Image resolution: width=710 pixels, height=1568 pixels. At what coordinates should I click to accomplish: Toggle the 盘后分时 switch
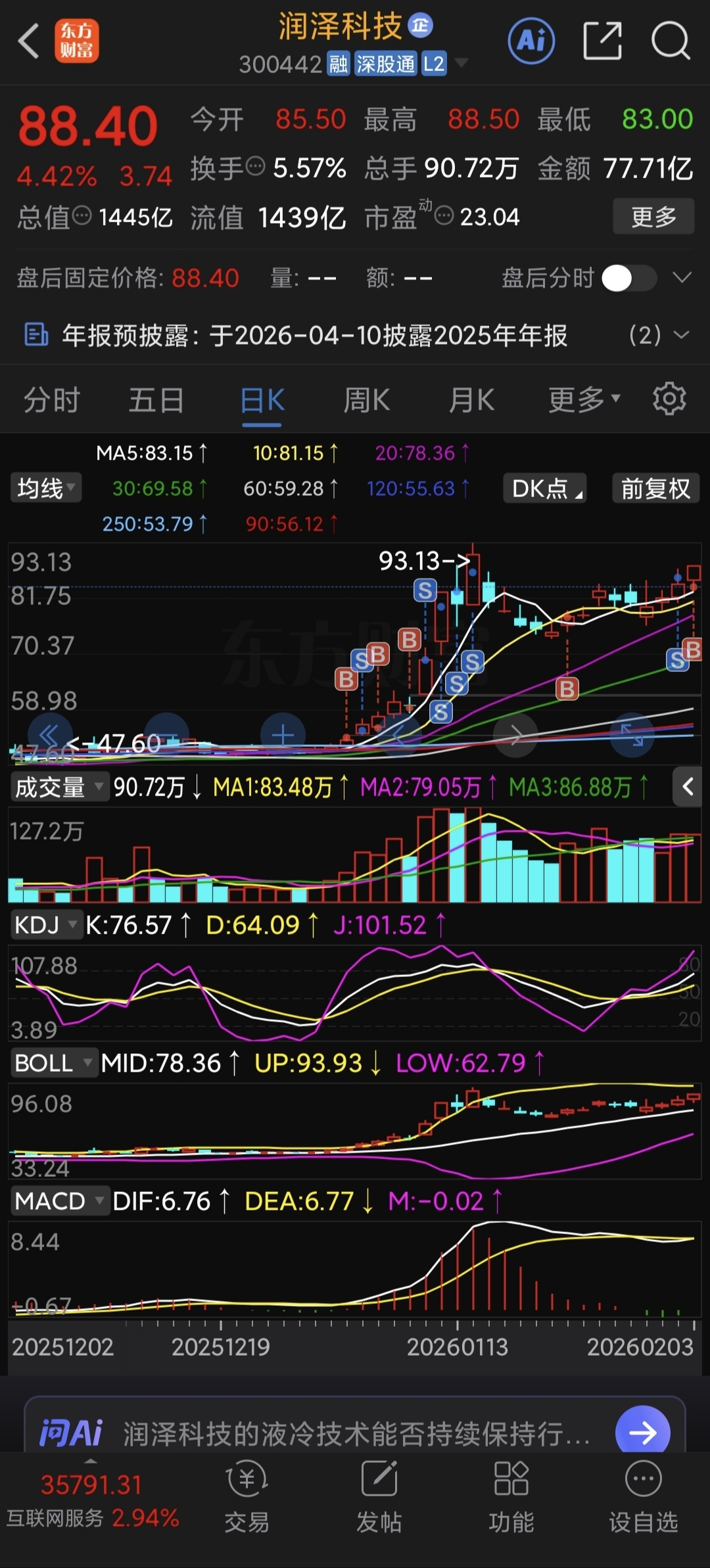(x=628, y=278)
